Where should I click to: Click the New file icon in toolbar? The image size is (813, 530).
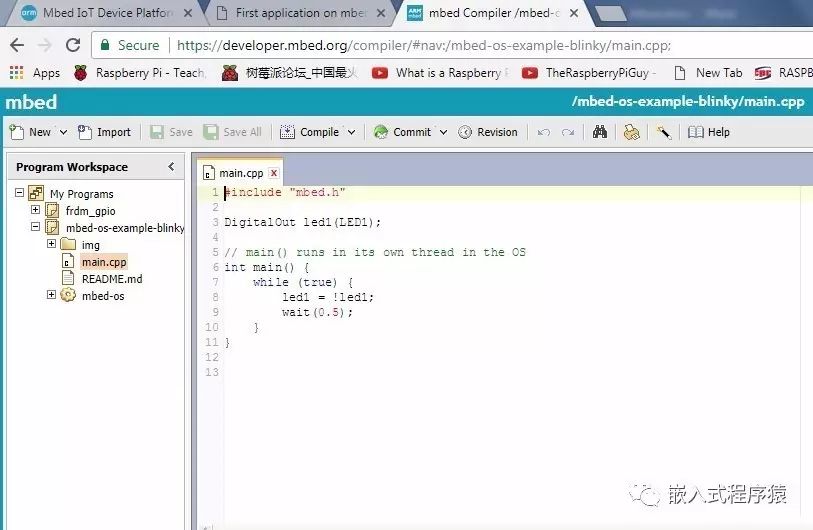tap(17, 132)
